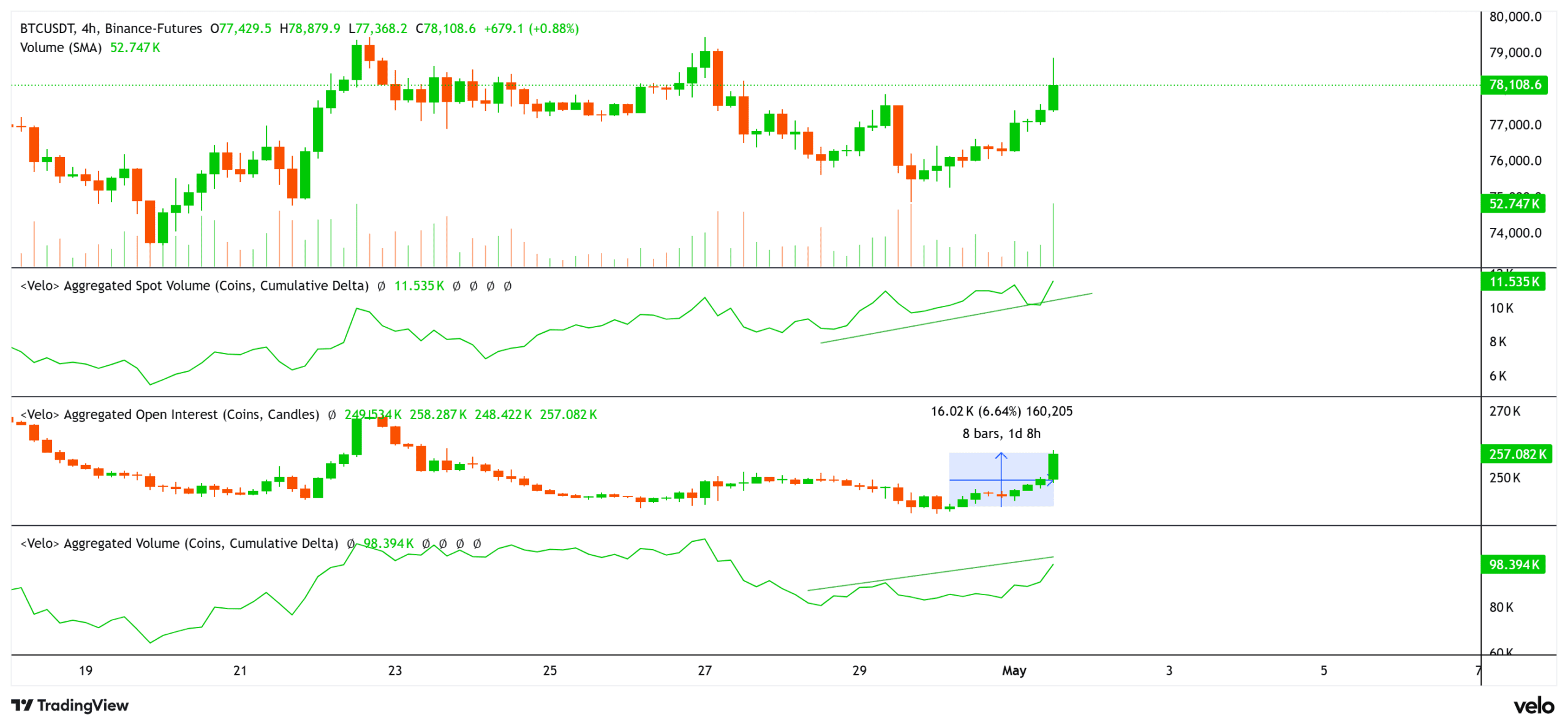The height and width of the screenshot is (725, 1568).
Task: Click the 52.747K volume axis label
Action: [x=1513, y=203]
